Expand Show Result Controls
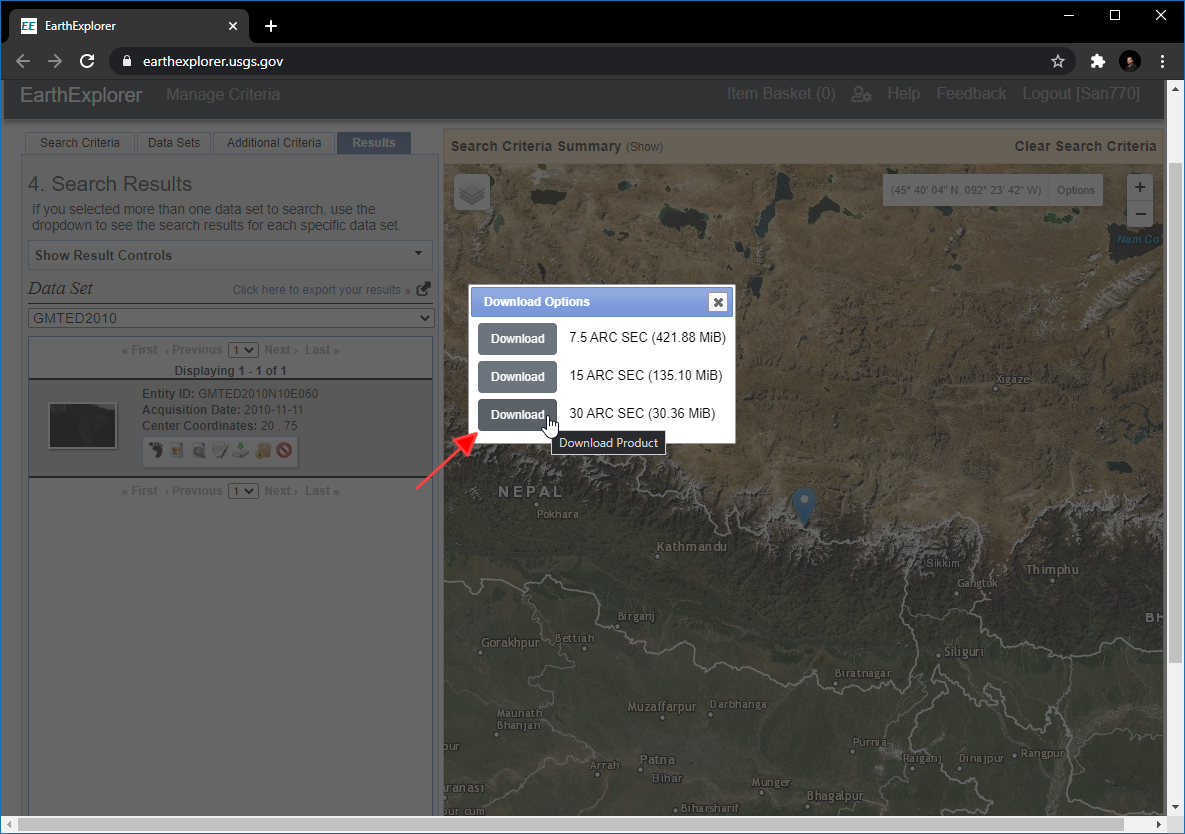1185x834 pixels. point(231,255)
